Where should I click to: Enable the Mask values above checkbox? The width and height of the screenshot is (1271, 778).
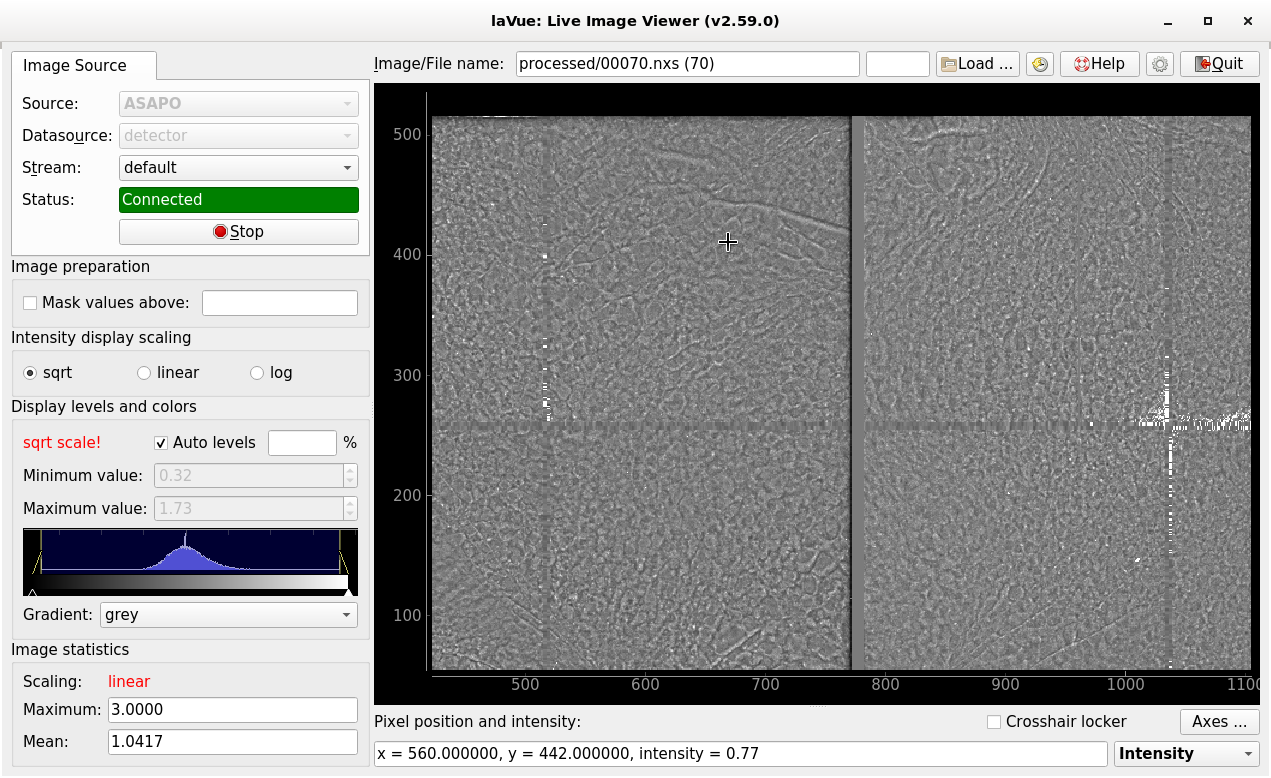pos(30,303)
